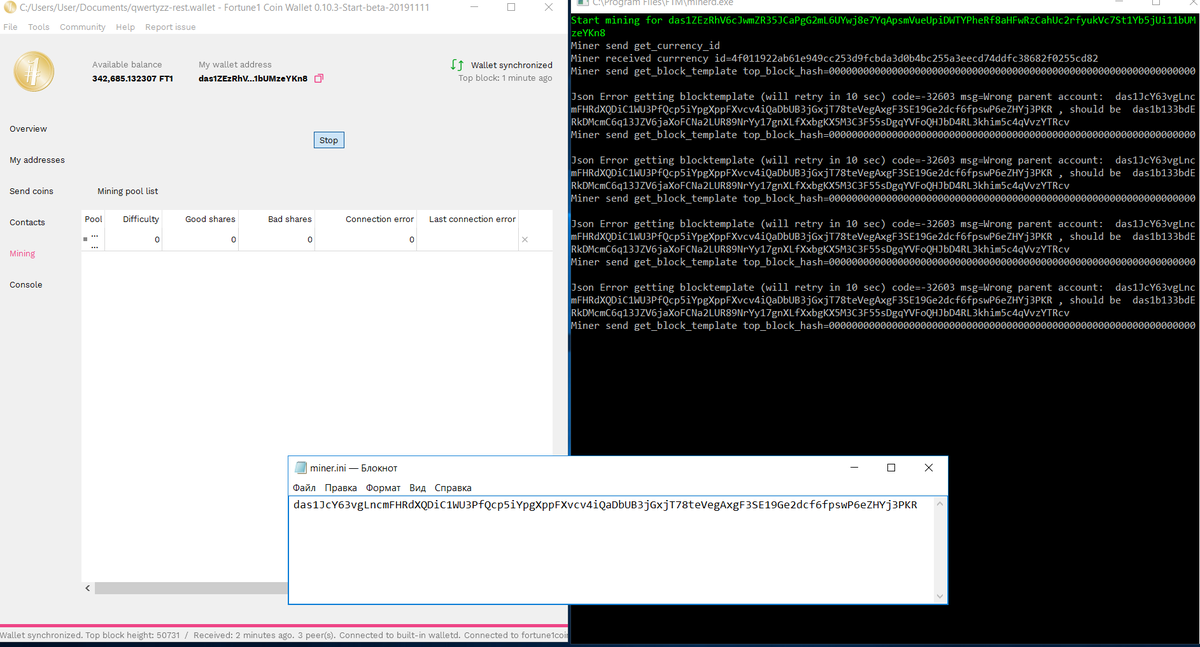
Task: Open the Справка menu in Notepad
Action: click(x=453, y=488)
